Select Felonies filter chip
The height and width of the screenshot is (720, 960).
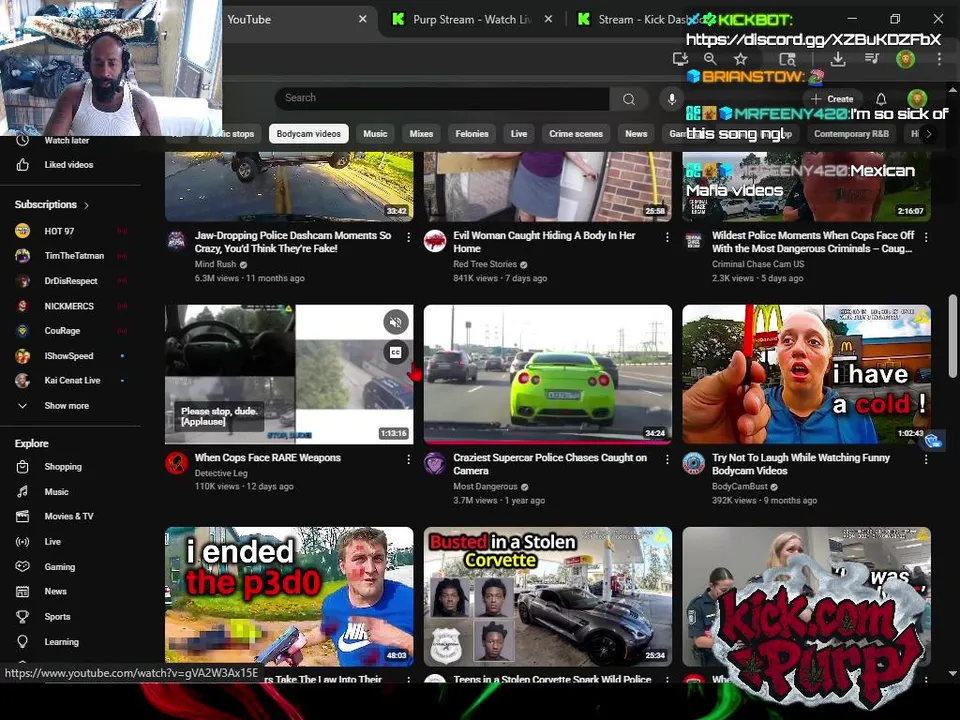click(472, 133)
